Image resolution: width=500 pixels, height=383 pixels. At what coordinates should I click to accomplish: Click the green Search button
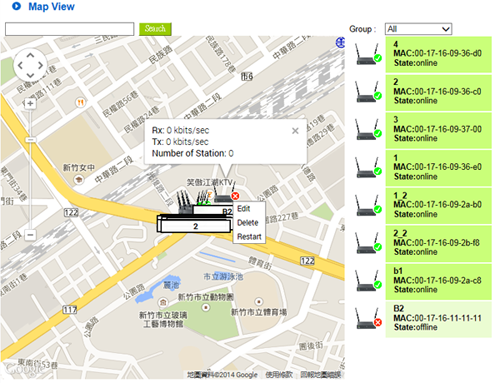(155, 29)
